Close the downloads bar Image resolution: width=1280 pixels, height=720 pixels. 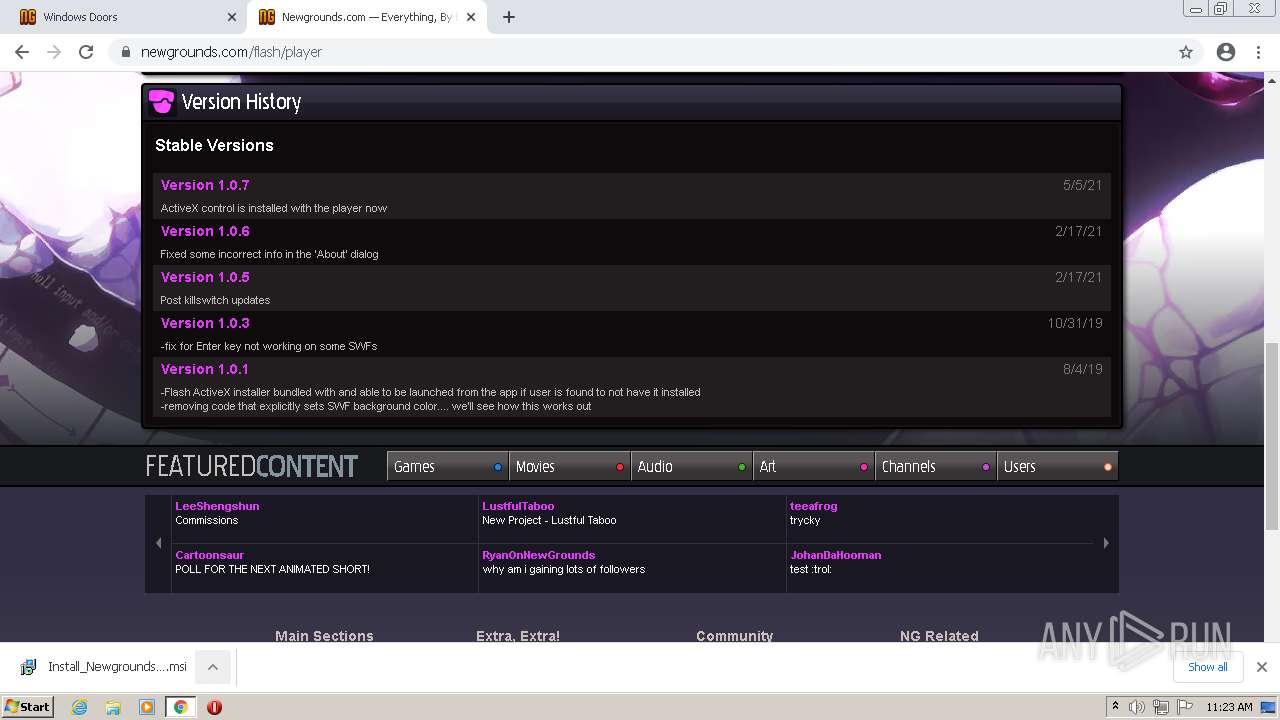pos(1261,667)
